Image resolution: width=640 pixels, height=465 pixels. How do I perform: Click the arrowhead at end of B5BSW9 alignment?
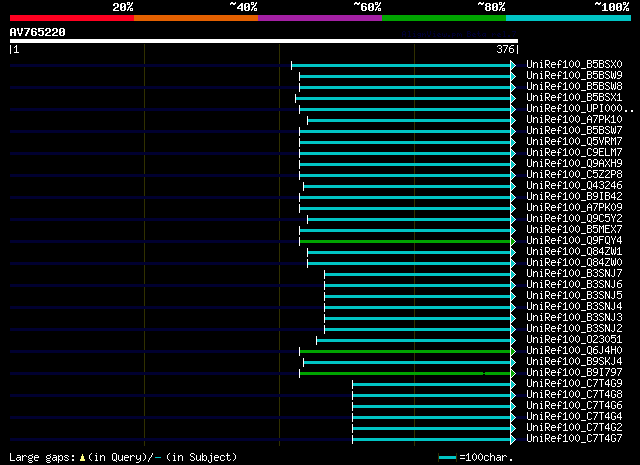point(513,76)
